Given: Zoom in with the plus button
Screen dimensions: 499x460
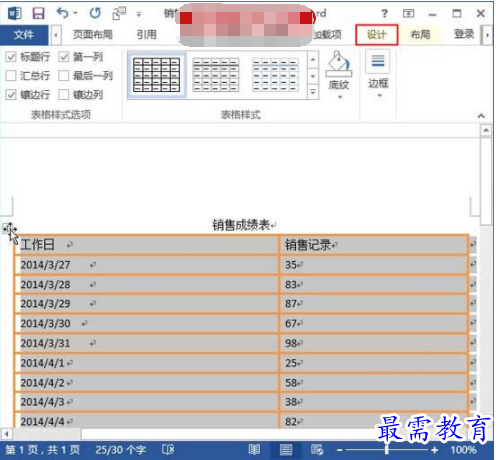Looking at the screenshot, I should click(434, 450).
